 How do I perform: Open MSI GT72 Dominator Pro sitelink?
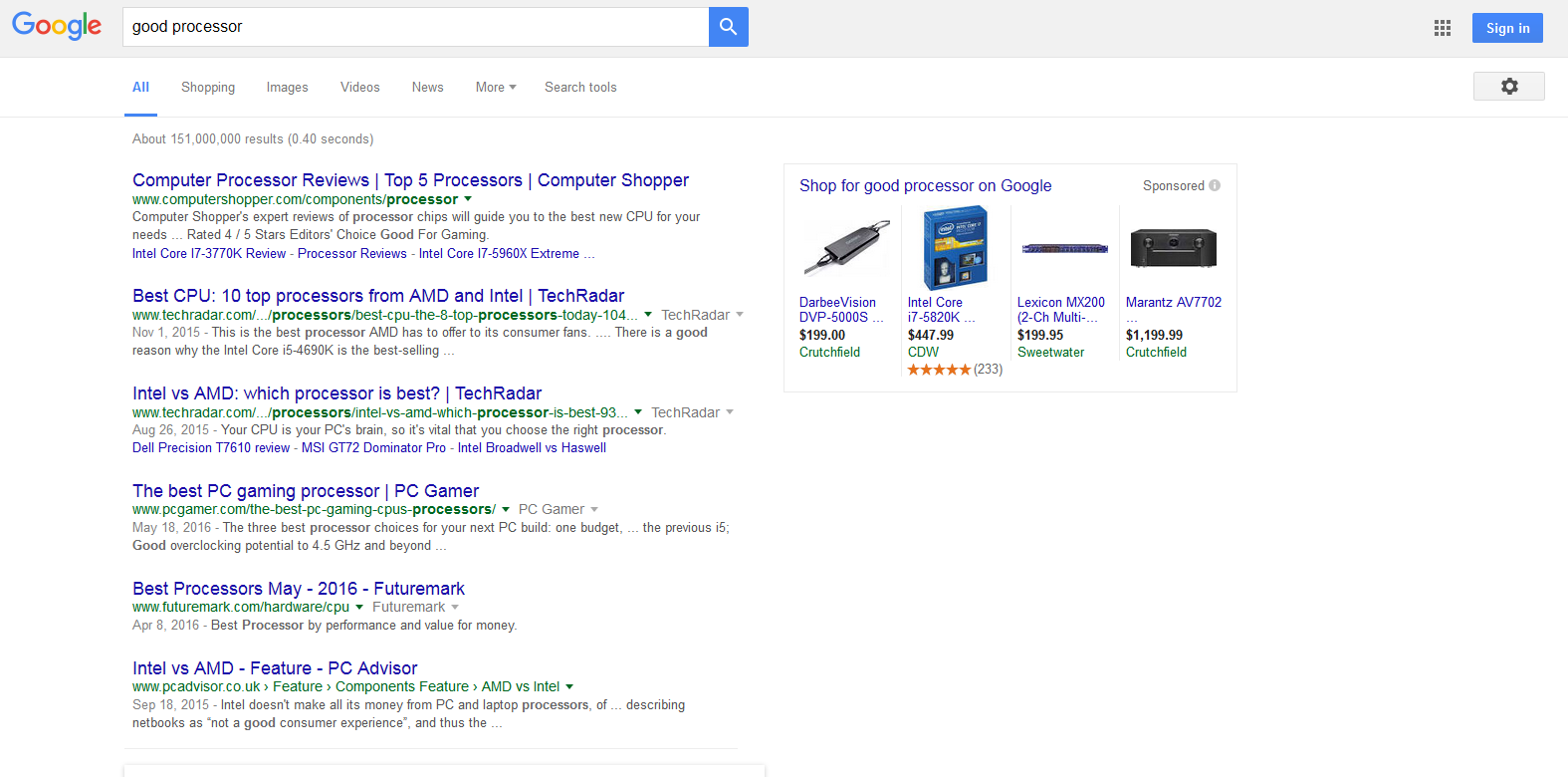[373, 448]
